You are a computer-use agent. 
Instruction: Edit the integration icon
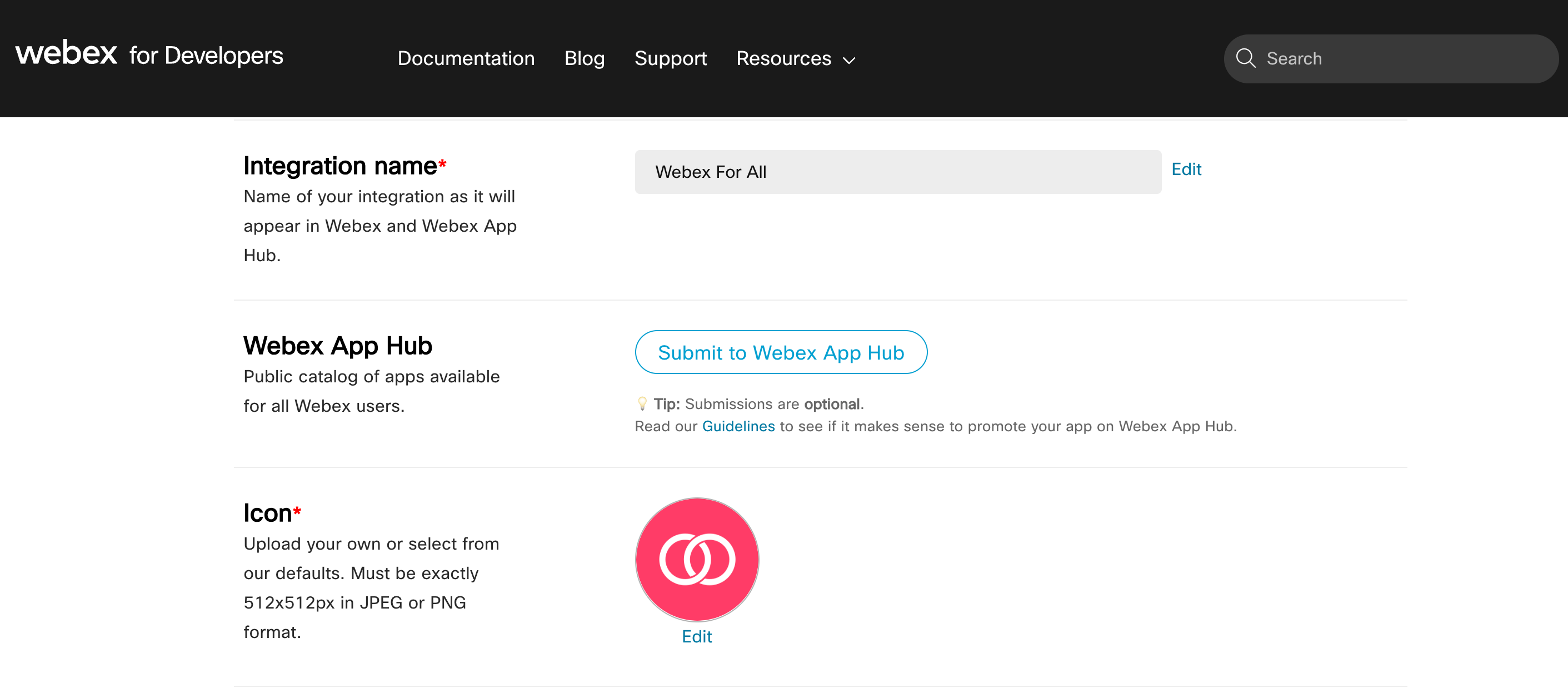click(x=697, y=636)
